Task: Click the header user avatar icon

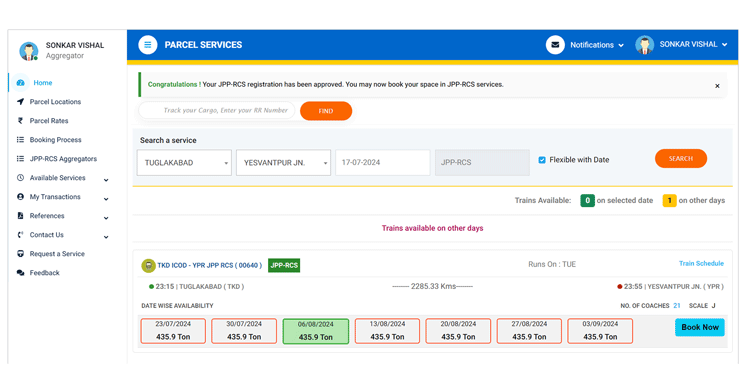Action: (644, 45)
